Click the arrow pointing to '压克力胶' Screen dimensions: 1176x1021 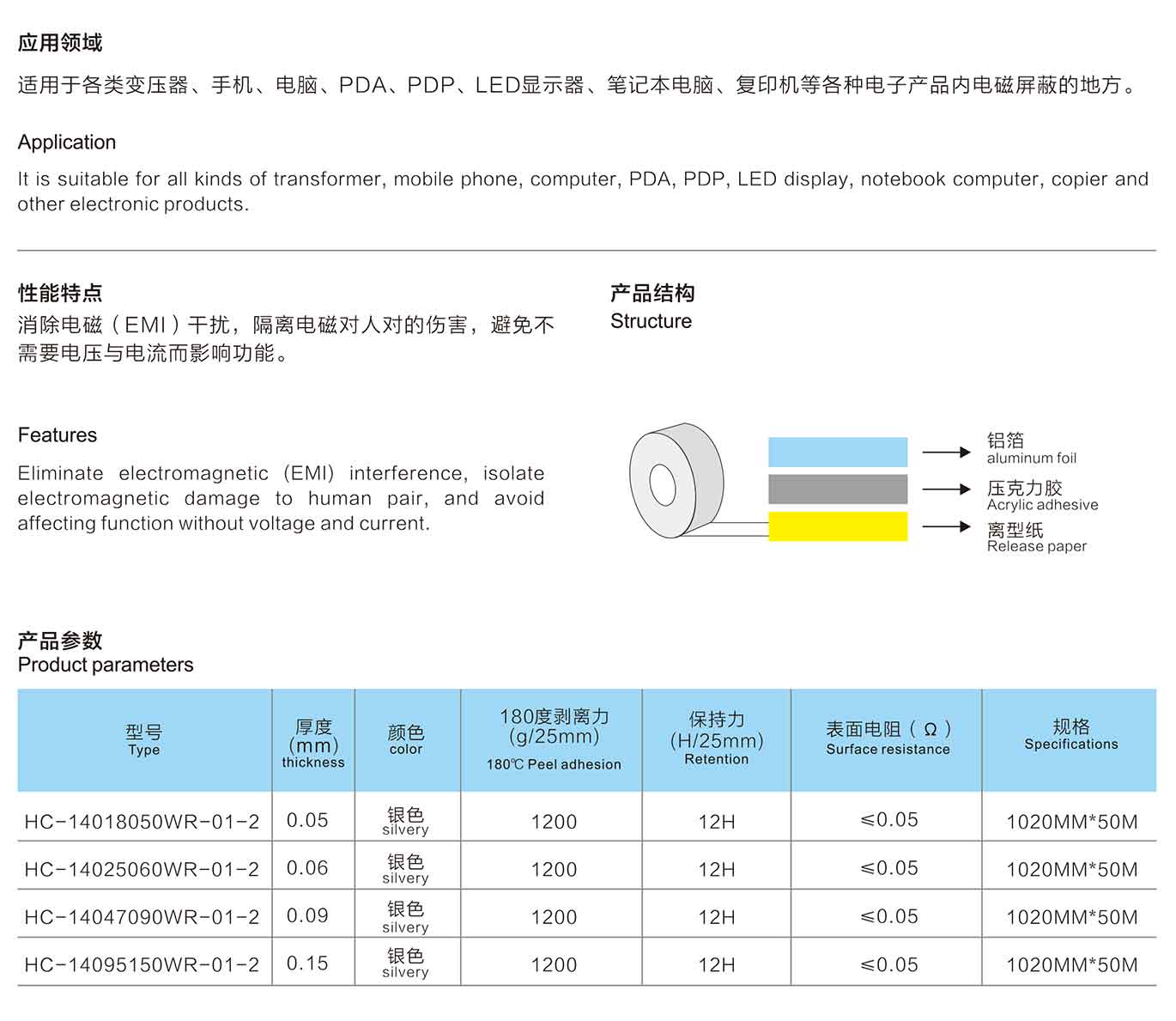[947, 489]
